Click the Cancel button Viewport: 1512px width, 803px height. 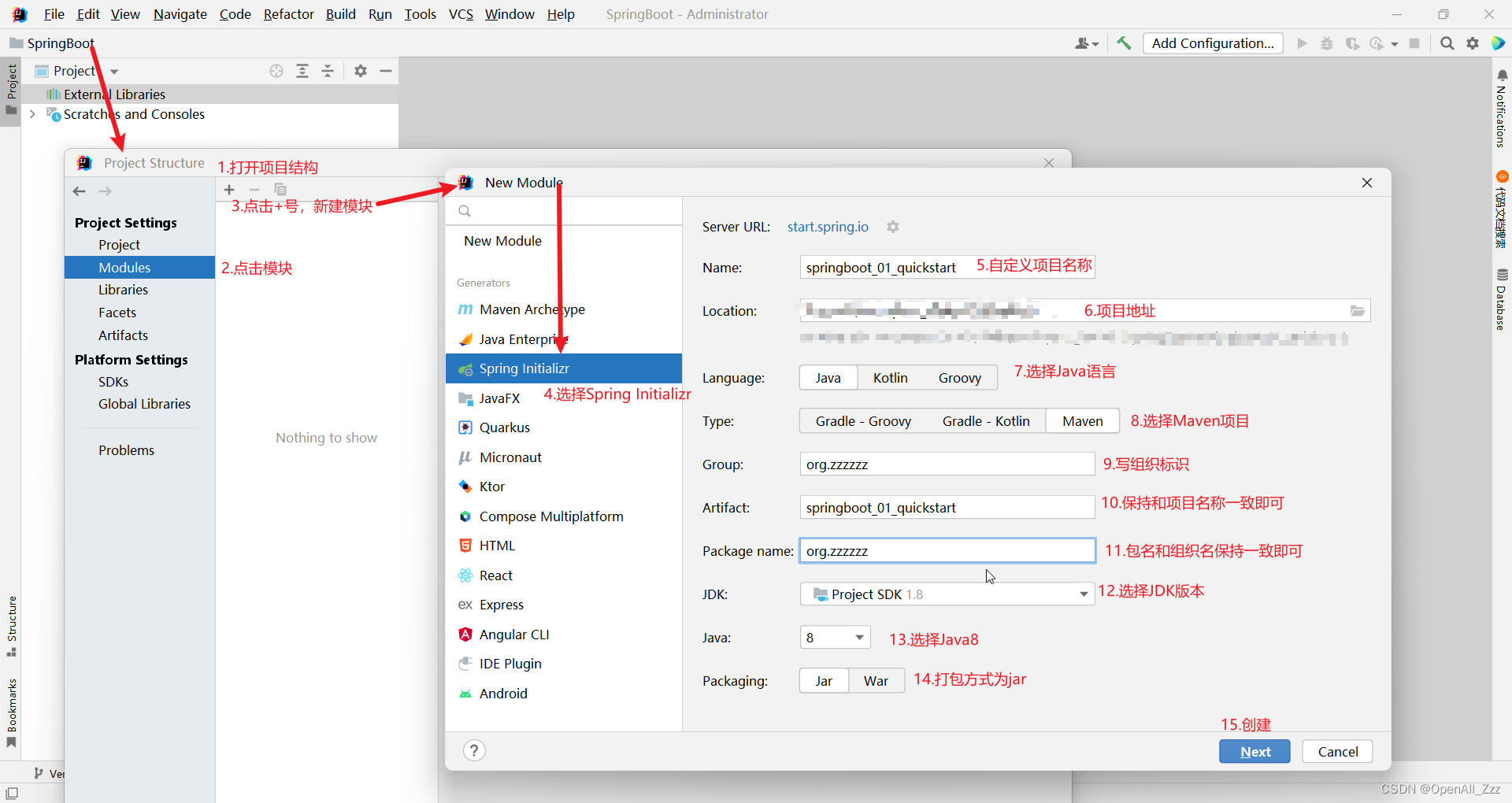coord(1337,752)
